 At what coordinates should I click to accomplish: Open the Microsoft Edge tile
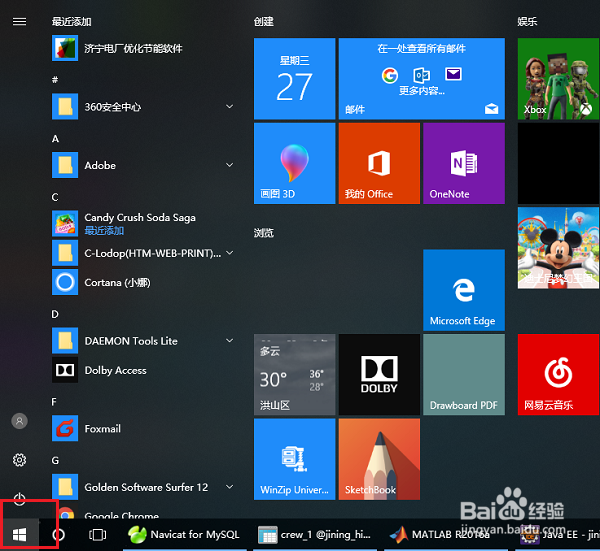tap(464, 290)
